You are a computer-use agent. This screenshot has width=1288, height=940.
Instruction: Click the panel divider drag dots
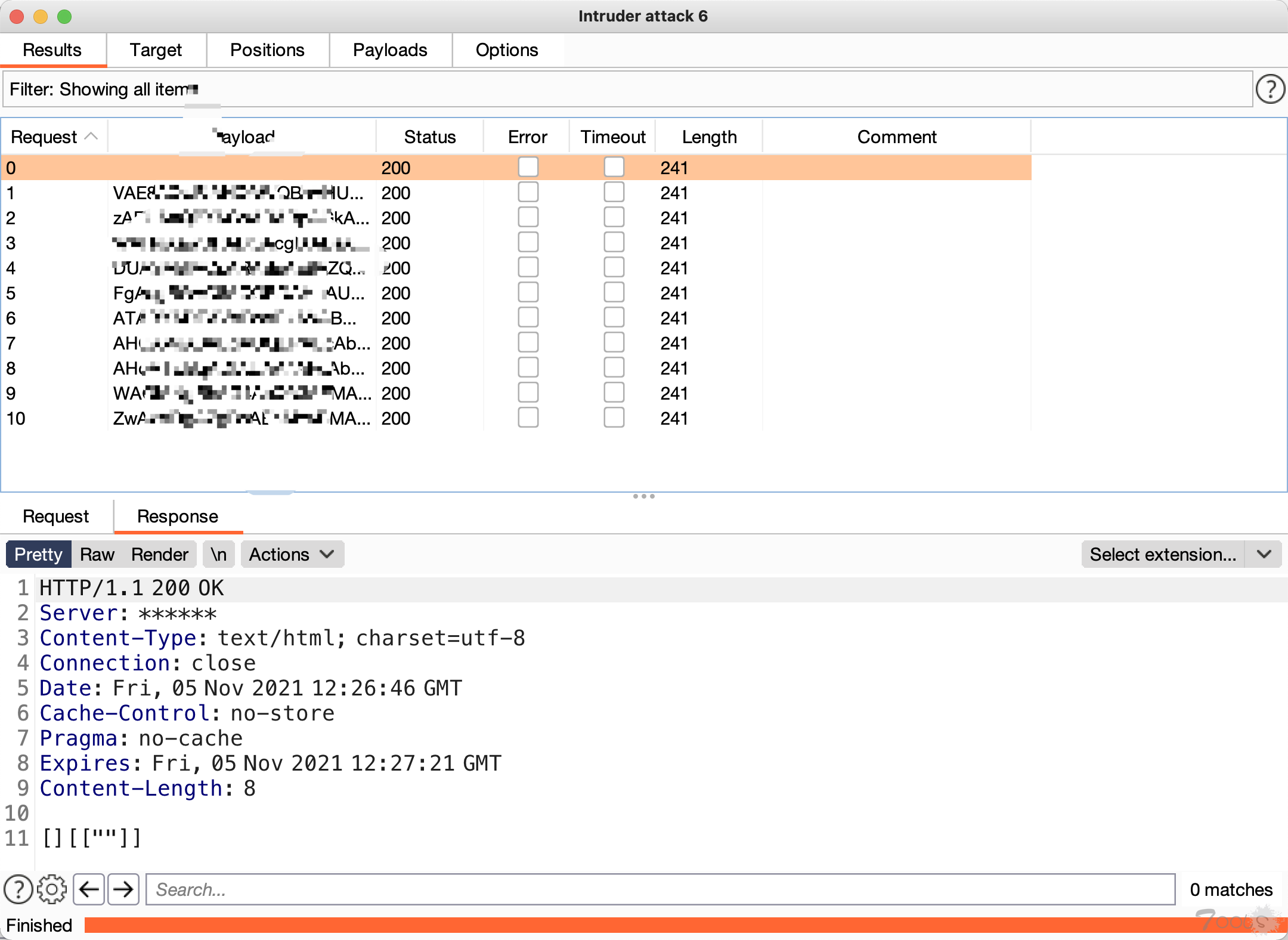pyautogui.click(x=644, y=496)
